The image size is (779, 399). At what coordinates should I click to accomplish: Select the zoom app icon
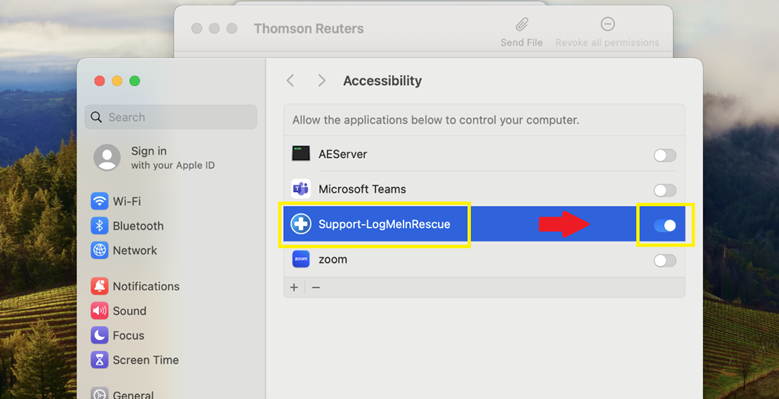coord(301,259)
